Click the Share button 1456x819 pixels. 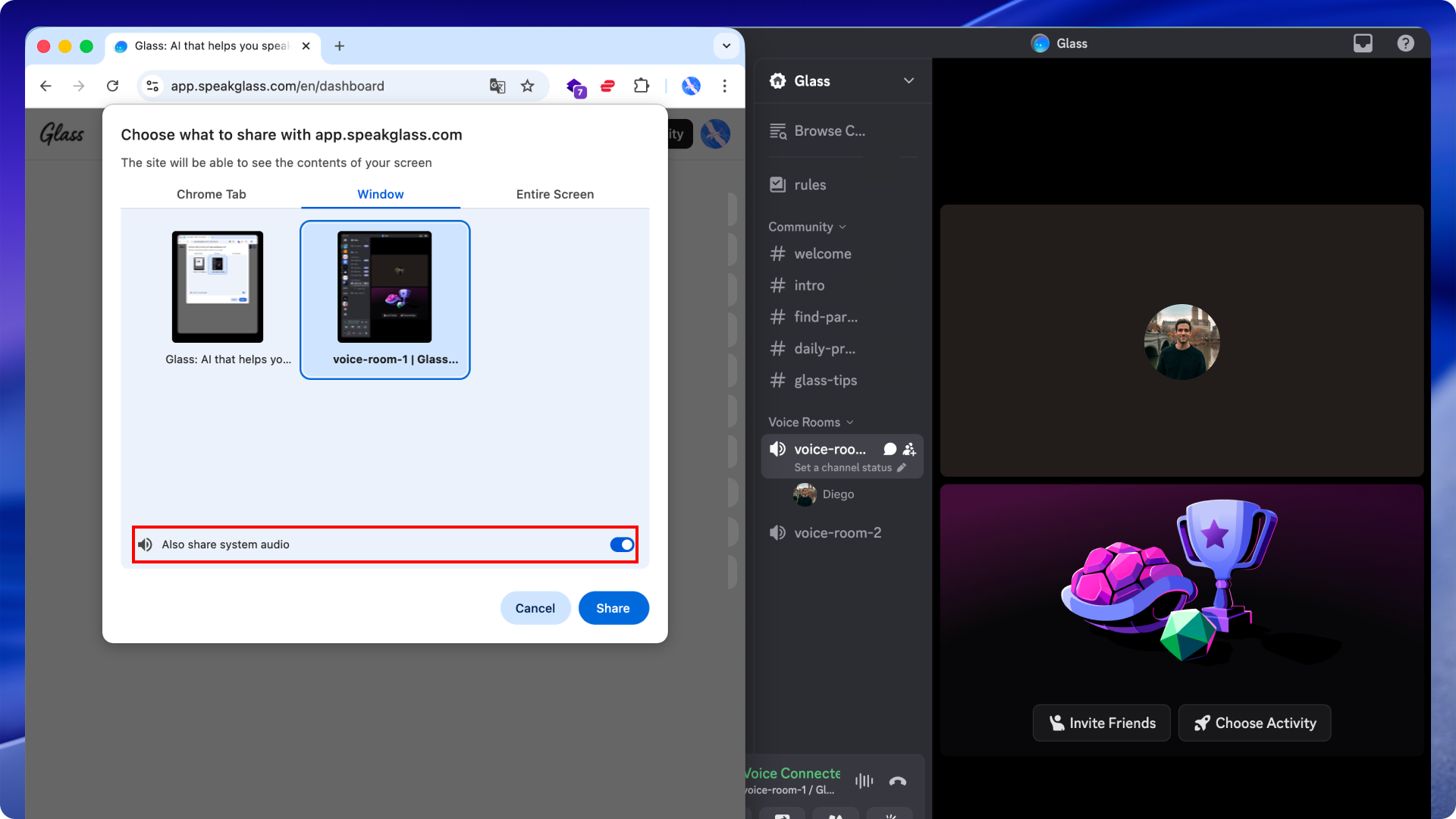pyautogui.click(x=613, y=607)
